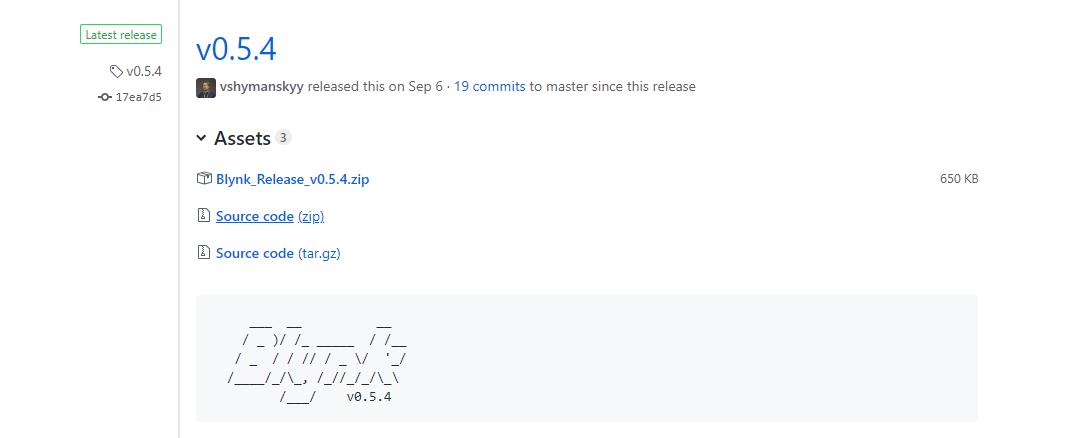1076x438 pixels.
Task: Click the Latest release badge
Action: (121, 35)
